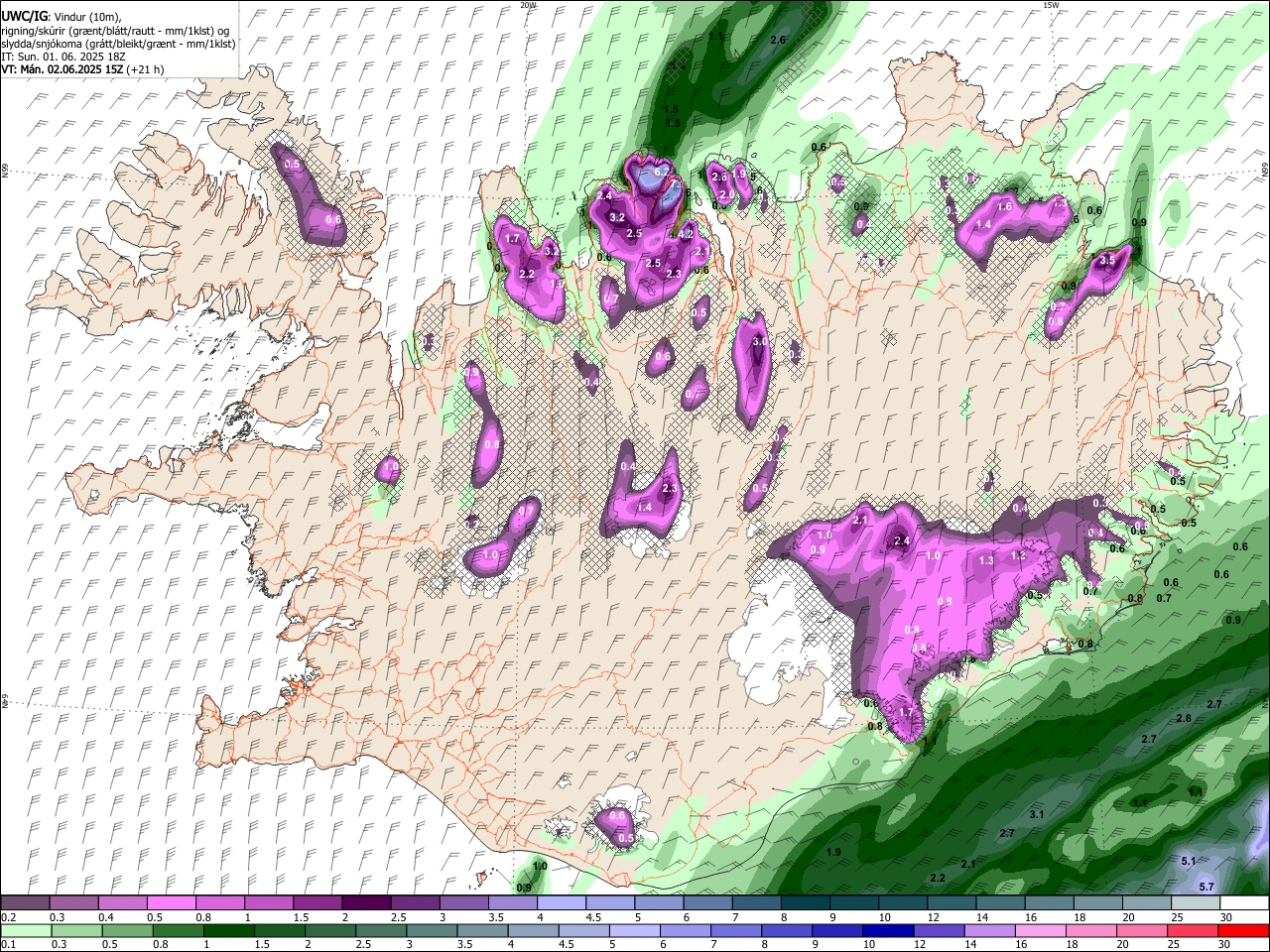Pick the deep blue rain swatch labeled 10
This screenshot has height=952, width=1270.
pyautogui.click(x=888, y=930)
